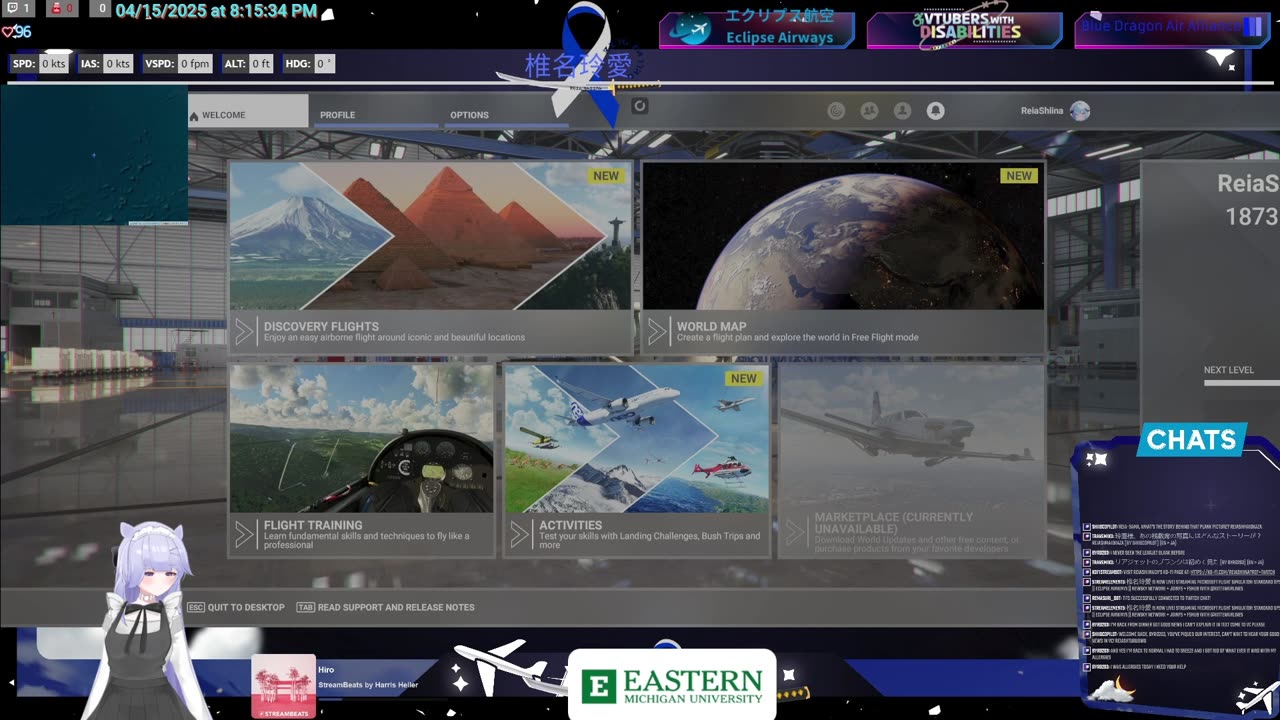Open the friends group icon
The height and width of the screenshot is (720, 1280).
(x=869, y=111)
